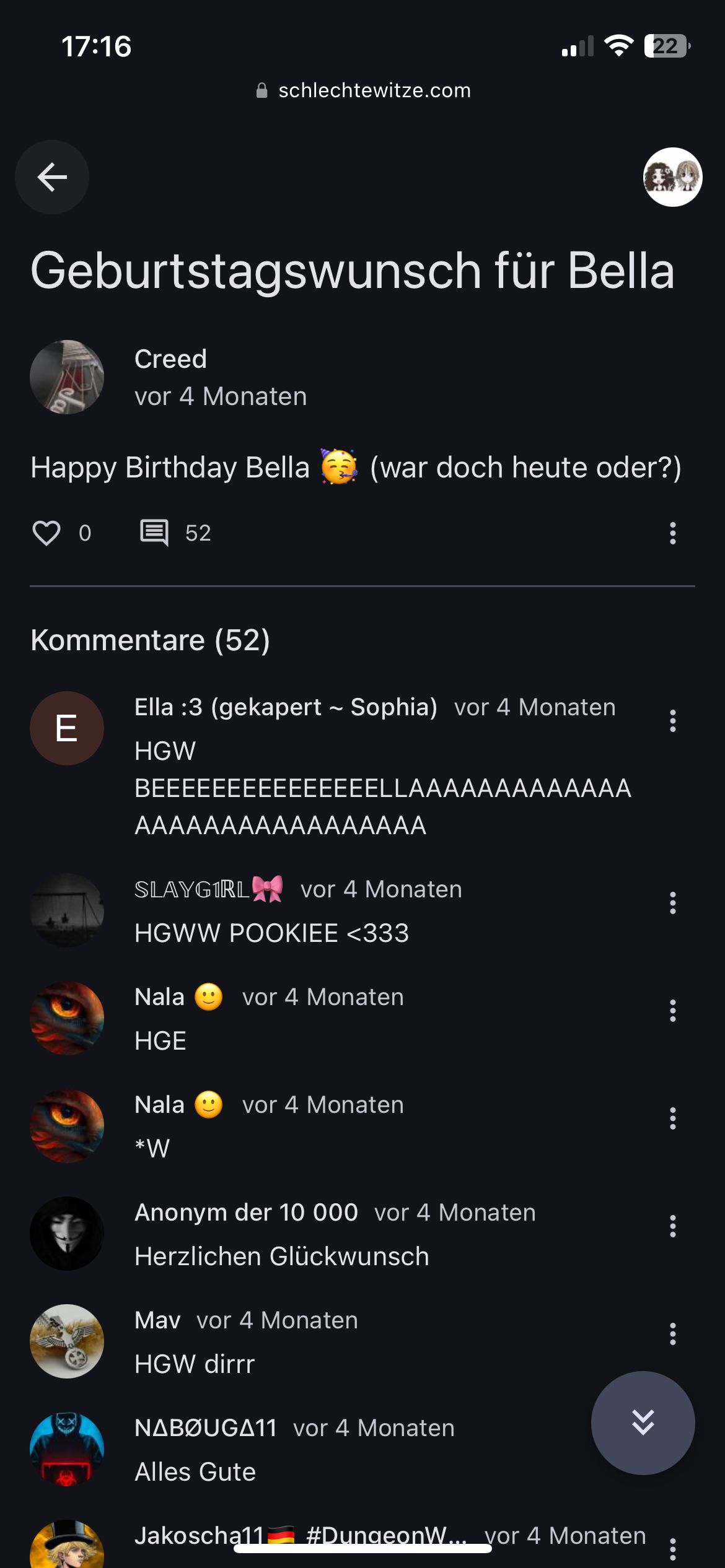Open three-dot menu on Mav's comment
Image resolution: width=725 pixels, height=1568 pixels.
pyautogui.click(x=672, y=1335)
